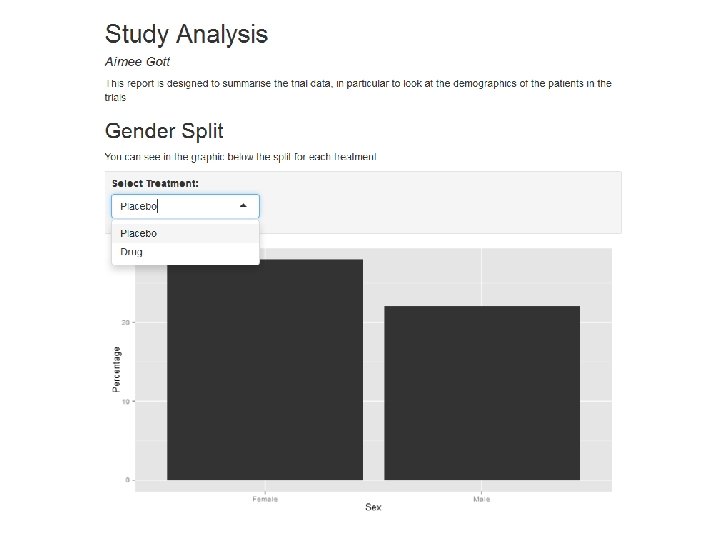Click the Percentage y-axis label
Screen dimensions: 720x540
pyautogui.click(x=117, y=368)
